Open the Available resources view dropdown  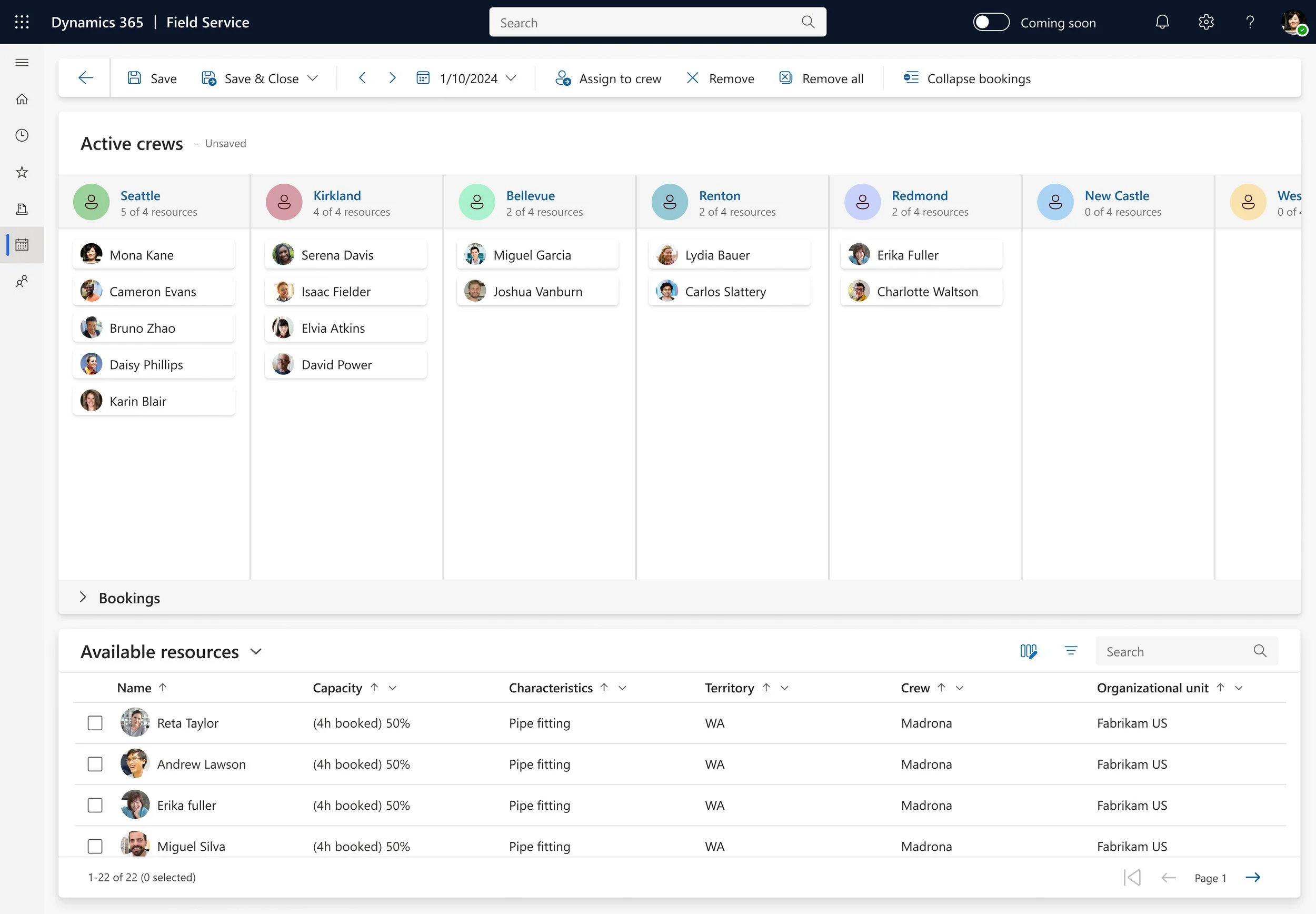[x=256, y=652]
